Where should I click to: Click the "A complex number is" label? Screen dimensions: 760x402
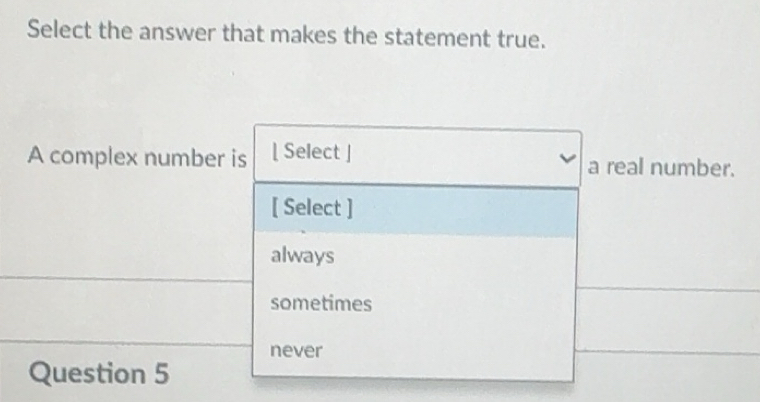[x=137, y=157]
